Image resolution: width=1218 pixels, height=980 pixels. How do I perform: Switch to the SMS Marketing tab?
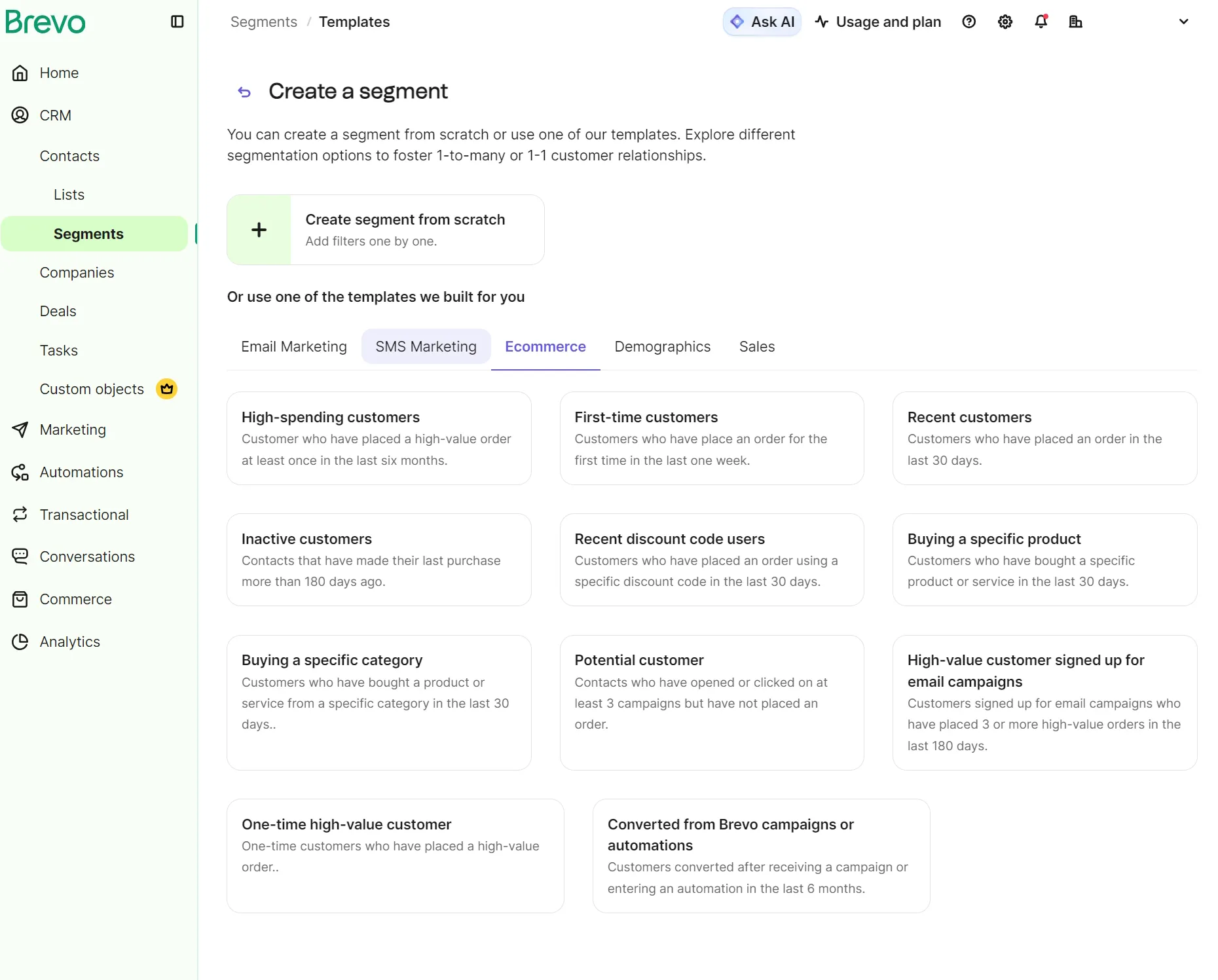click(x=426, y=346)
